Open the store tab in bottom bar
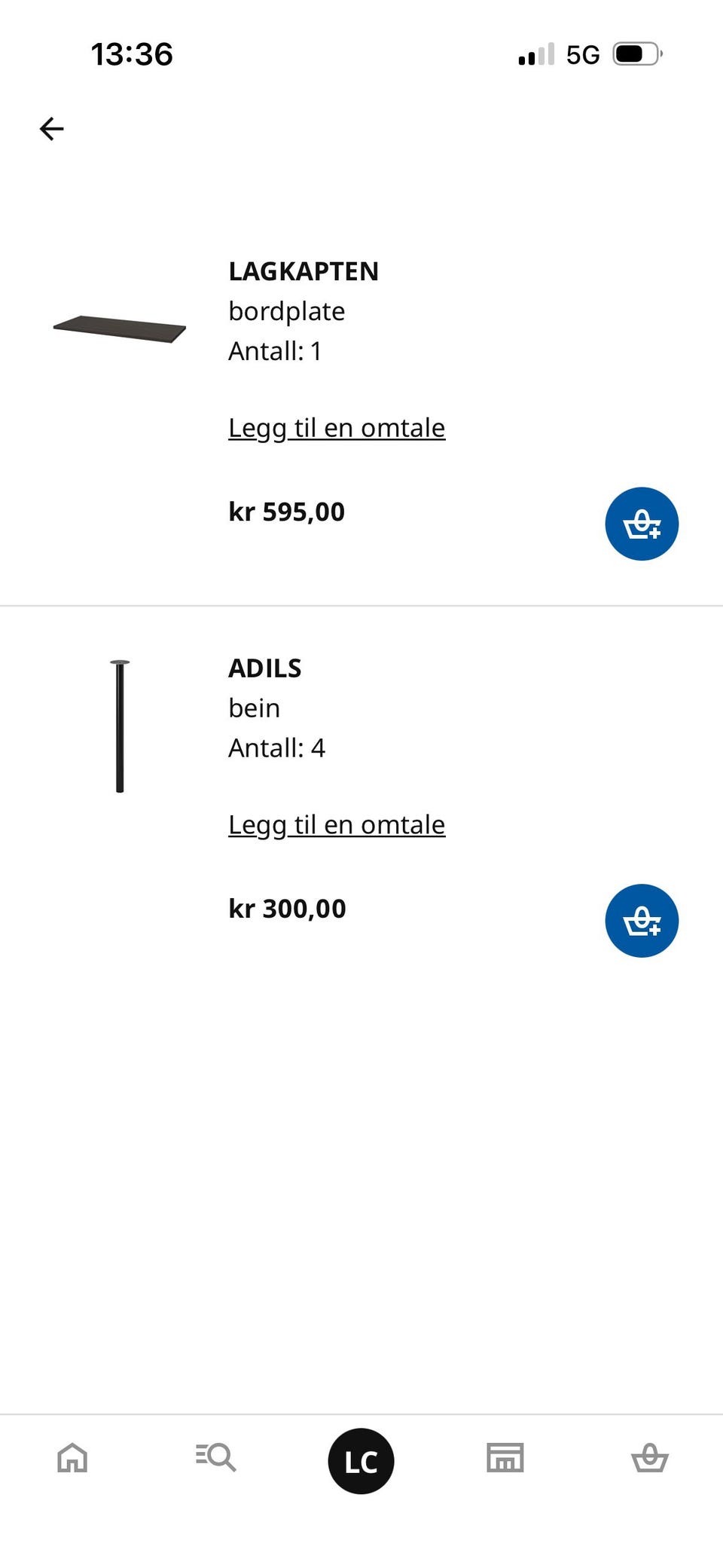Screen dimensions: 723x1568 click(x=505, y=1457)
